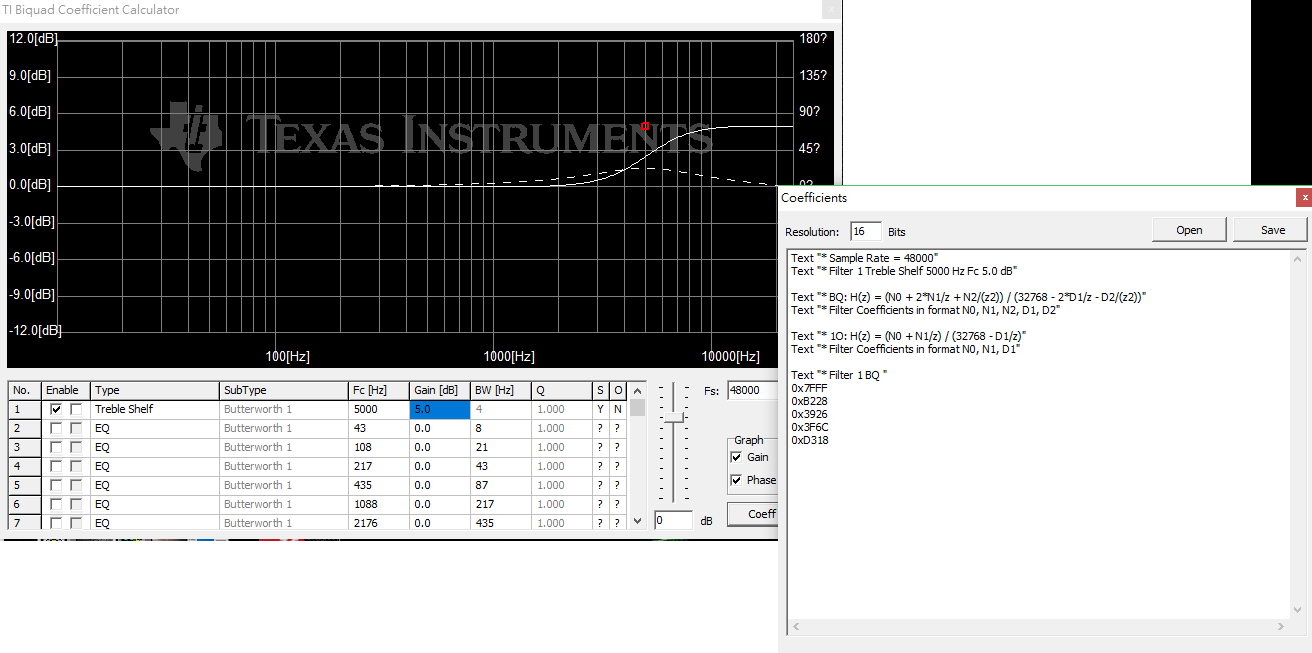Select the BW cell 21

click(x=501, y=447)
